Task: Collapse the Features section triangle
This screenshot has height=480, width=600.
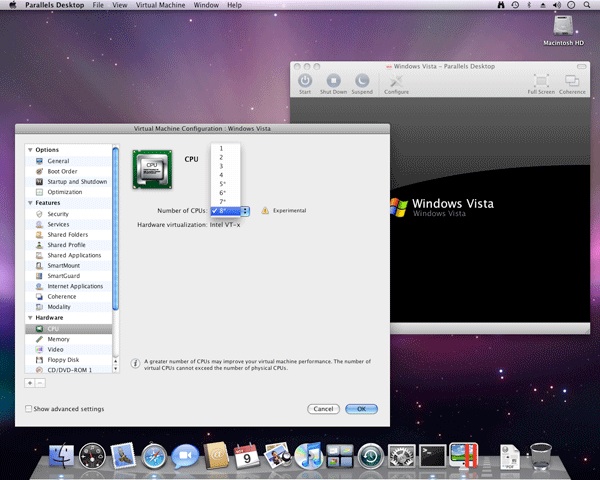Action: 30,203
